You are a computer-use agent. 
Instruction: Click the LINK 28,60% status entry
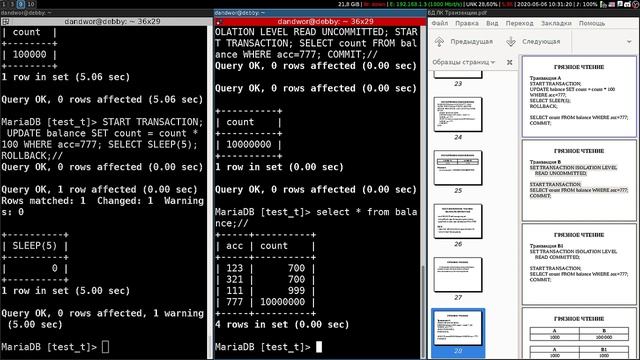(x=482, y=4)
